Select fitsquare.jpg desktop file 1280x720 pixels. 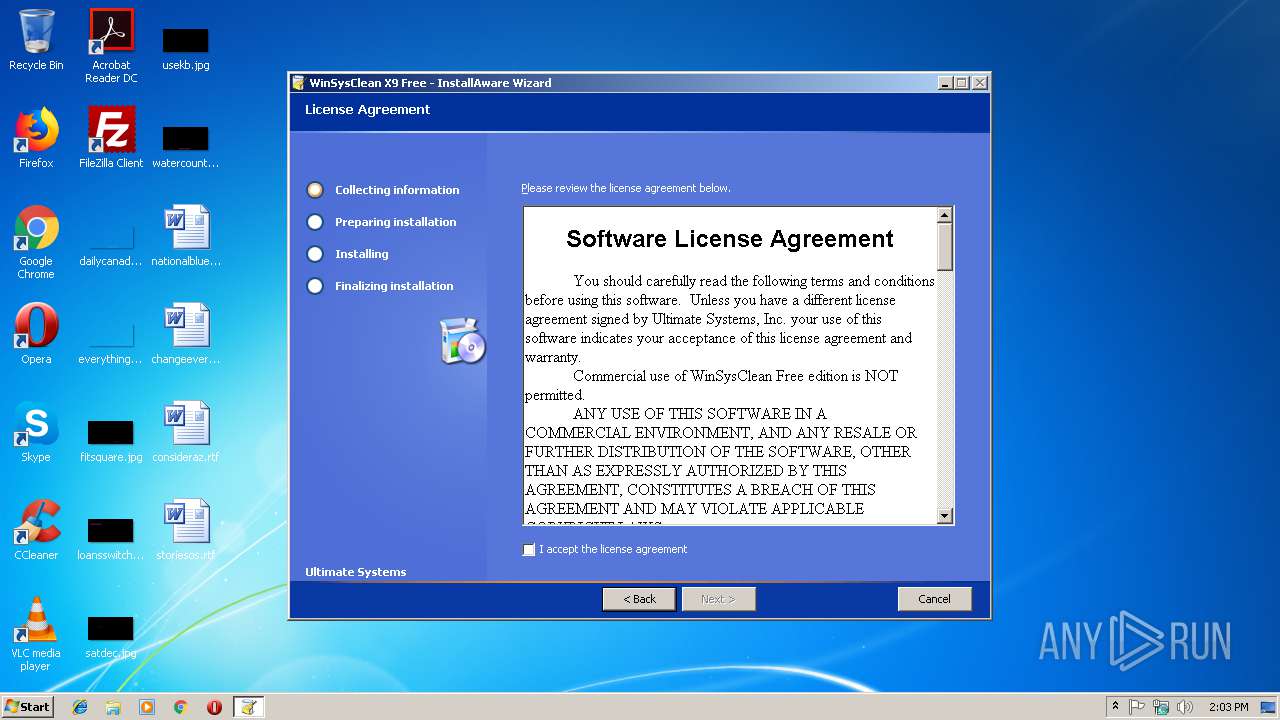(x=111, y=442)
